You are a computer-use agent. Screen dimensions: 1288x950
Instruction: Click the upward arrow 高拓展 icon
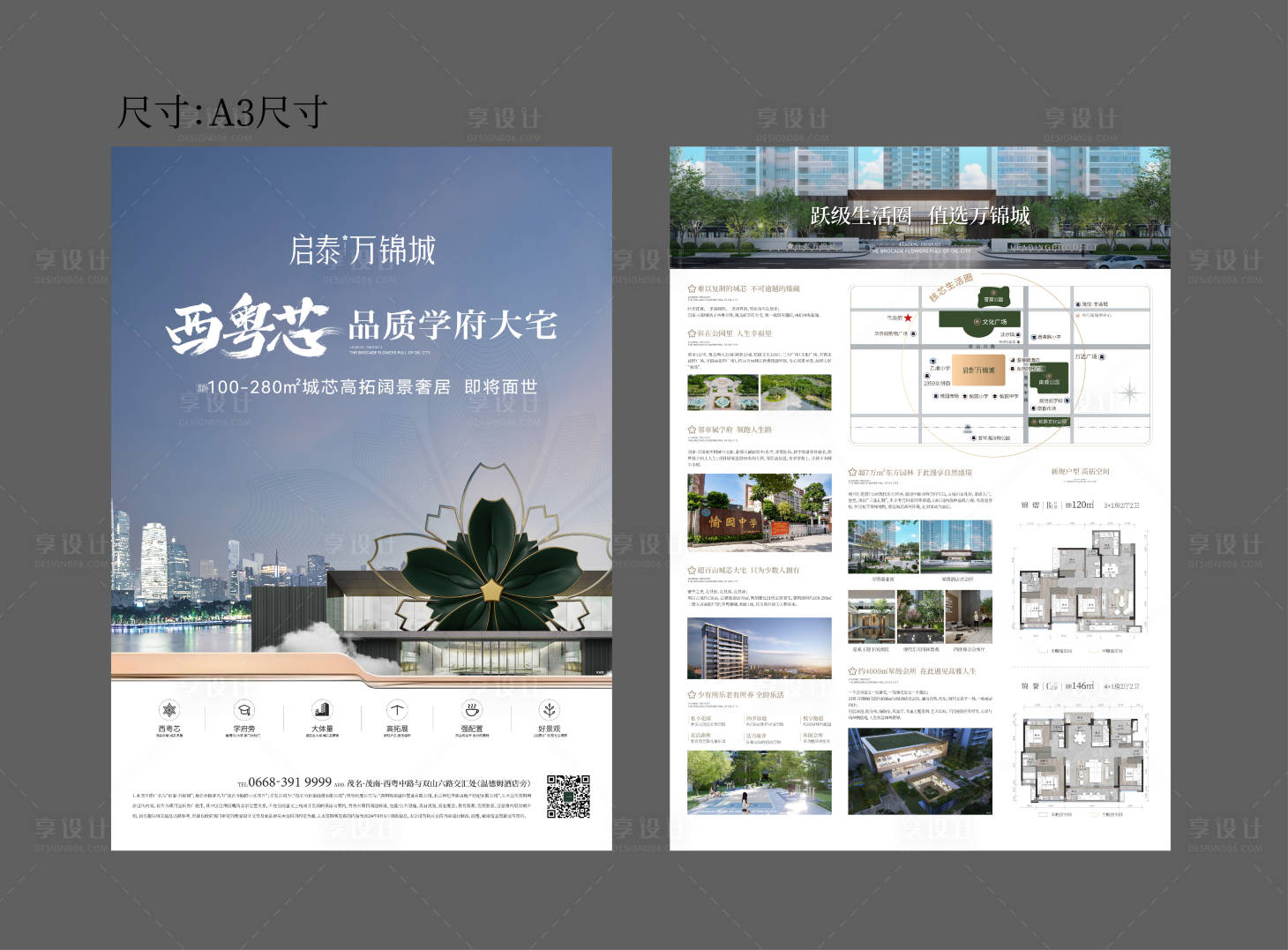click(x=397, y=709)
